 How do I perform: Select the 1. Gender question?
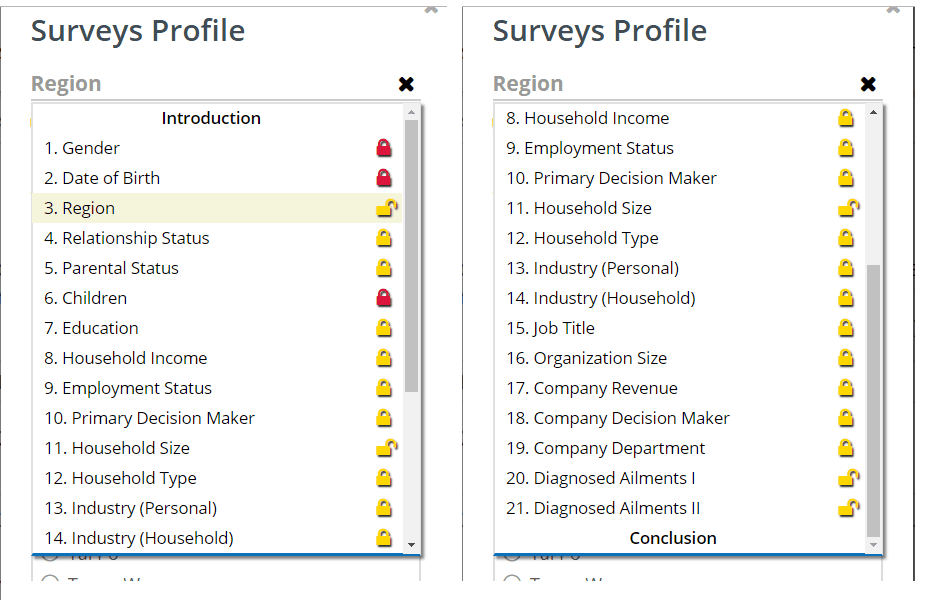[x=82, y=149]
